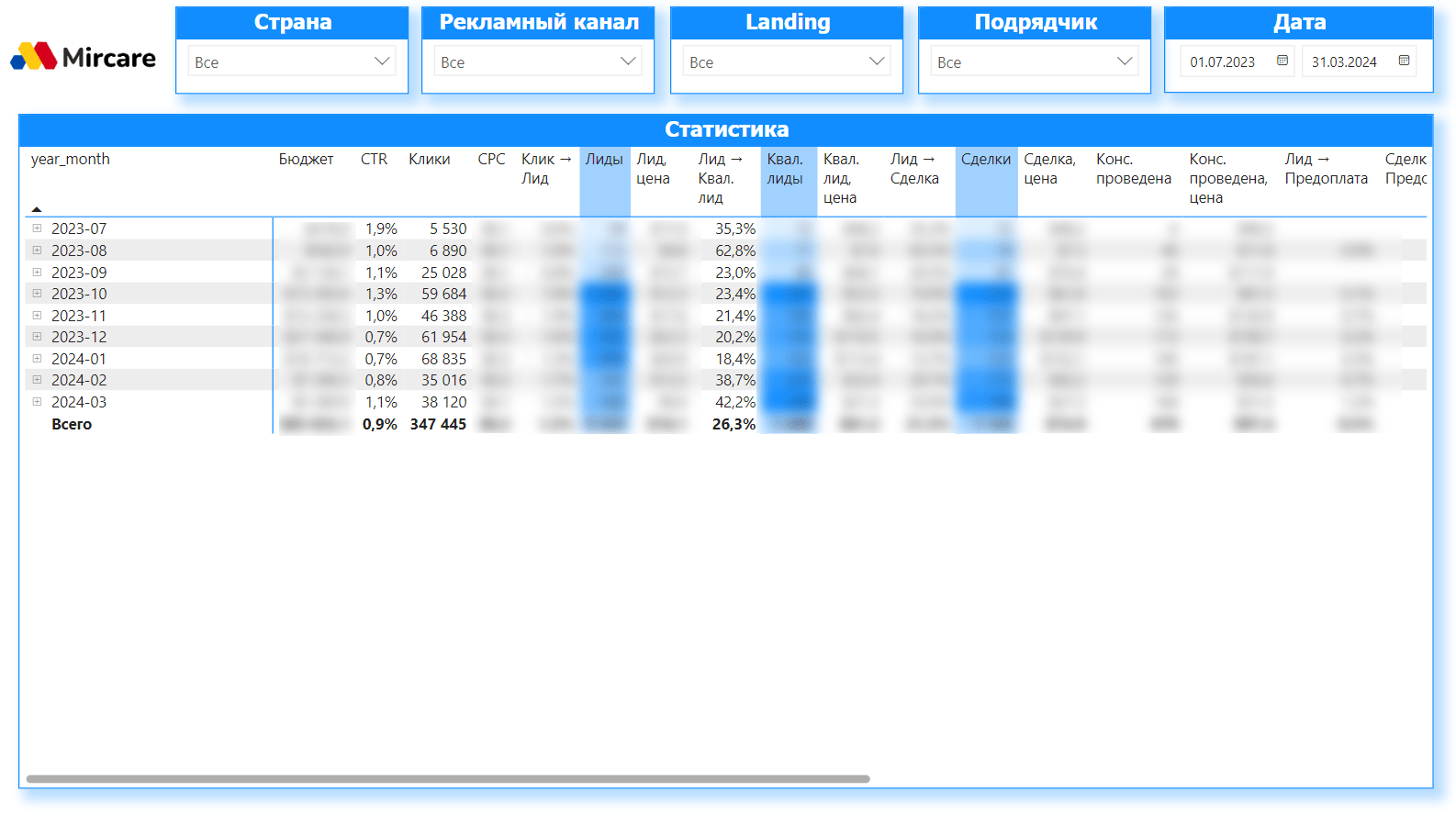Sort by CTR column header
The height and width of the screenshot is (814, 1456).
coord(374,159)
